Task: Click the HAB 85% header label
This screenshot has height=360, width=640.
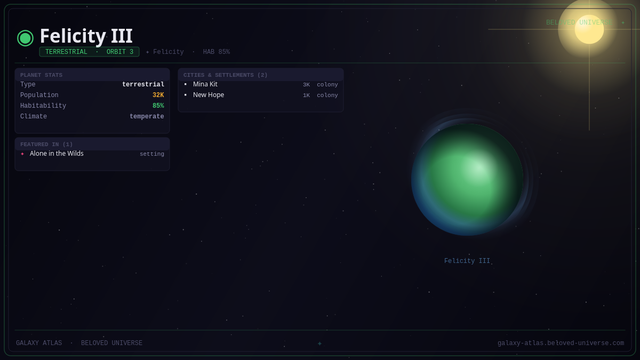Action: pos(216,52)
